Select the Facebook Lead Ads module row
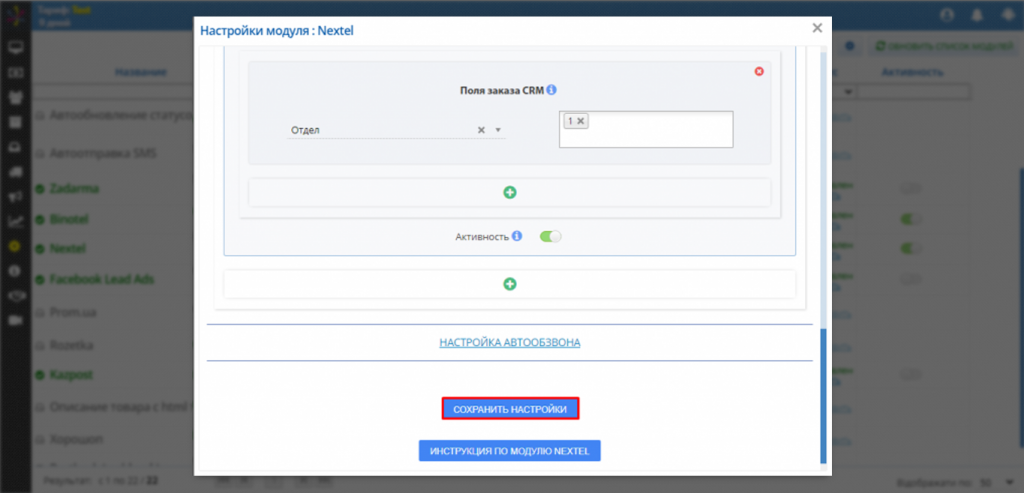The width and height of the screenshot is (1024, 493). [x=102, y=279]
